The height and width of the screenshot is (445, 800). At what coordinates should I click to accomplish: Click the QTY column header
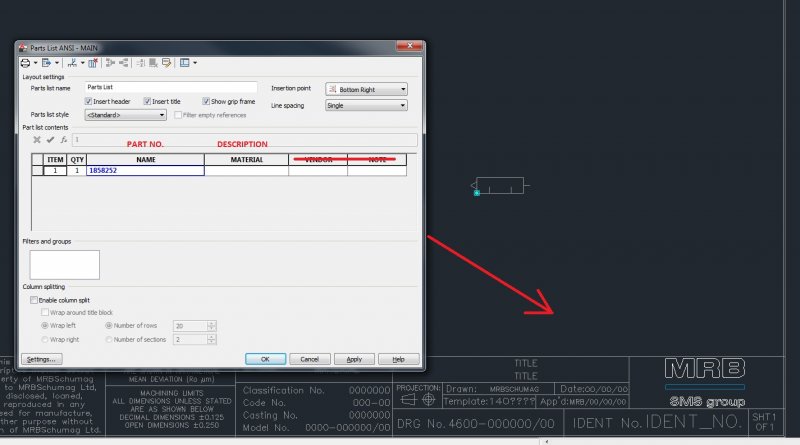77,160
